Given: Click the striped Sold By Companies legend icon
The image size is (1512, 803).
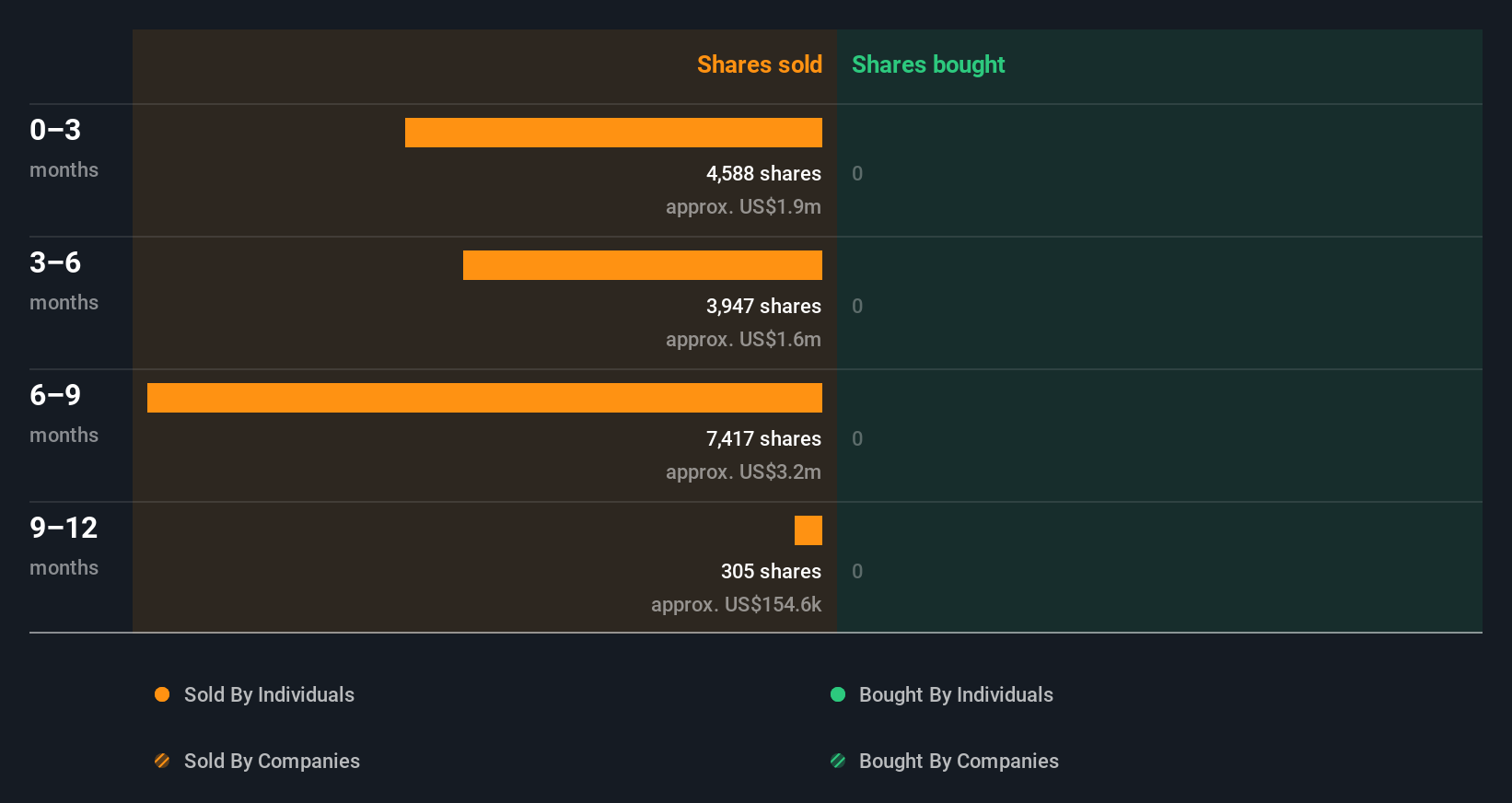Looking at the screenshot, I should coord(162,761).
